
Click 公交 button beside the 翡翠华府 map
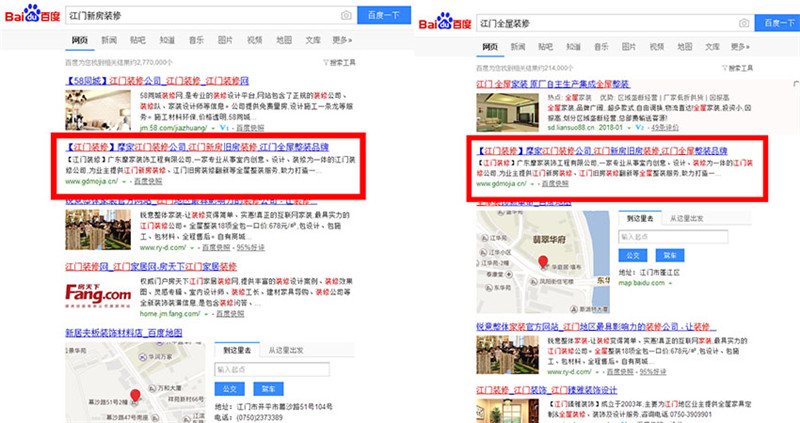(633, 255)
